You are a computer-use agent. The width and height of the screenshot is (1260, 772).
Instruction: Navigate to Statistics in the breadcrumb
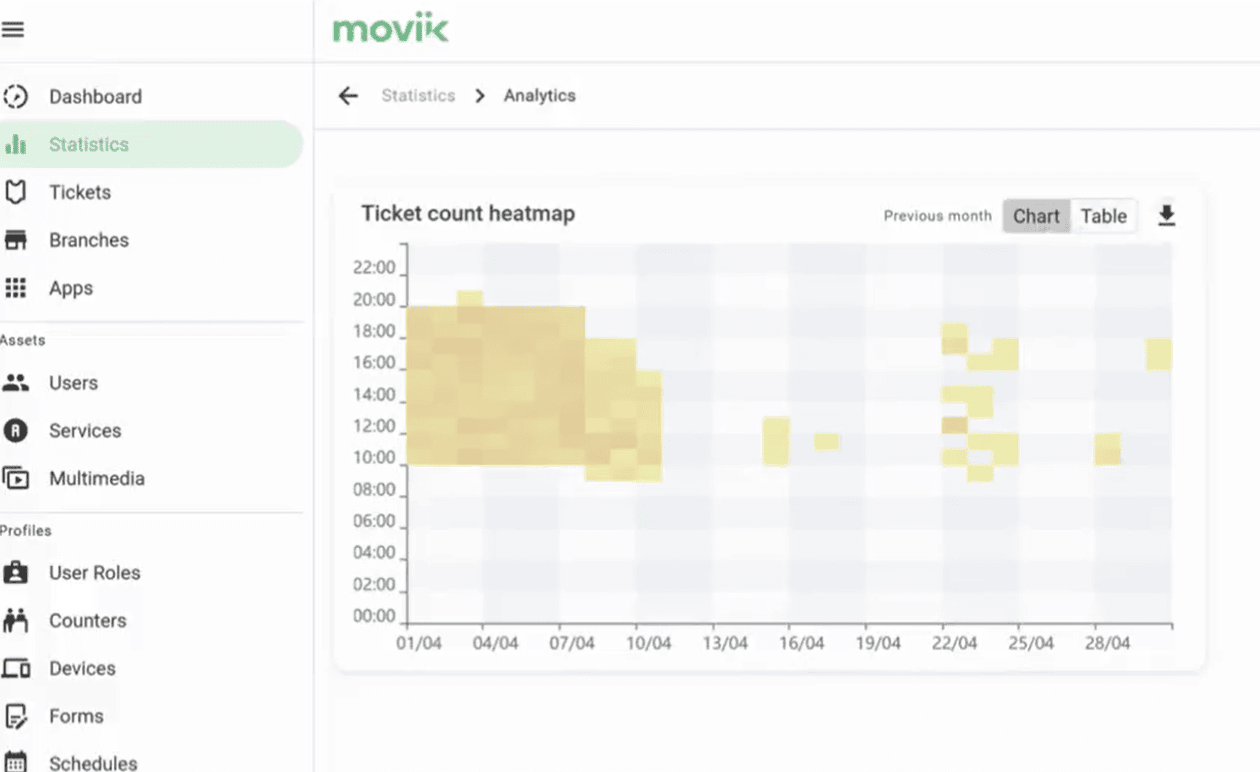tap(418, 95)
